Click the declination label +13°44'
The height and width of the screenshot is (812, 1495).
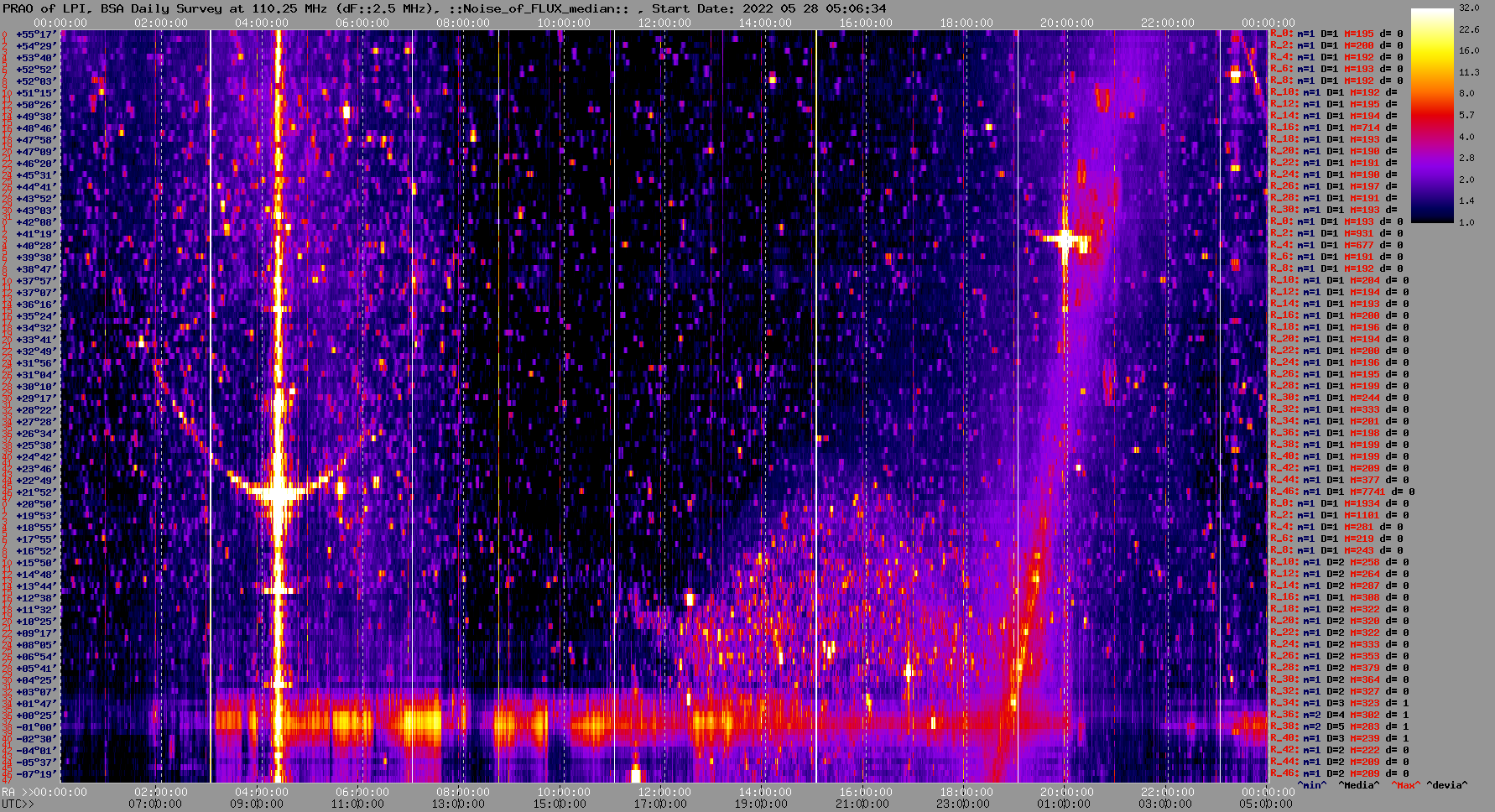[35, 586]
